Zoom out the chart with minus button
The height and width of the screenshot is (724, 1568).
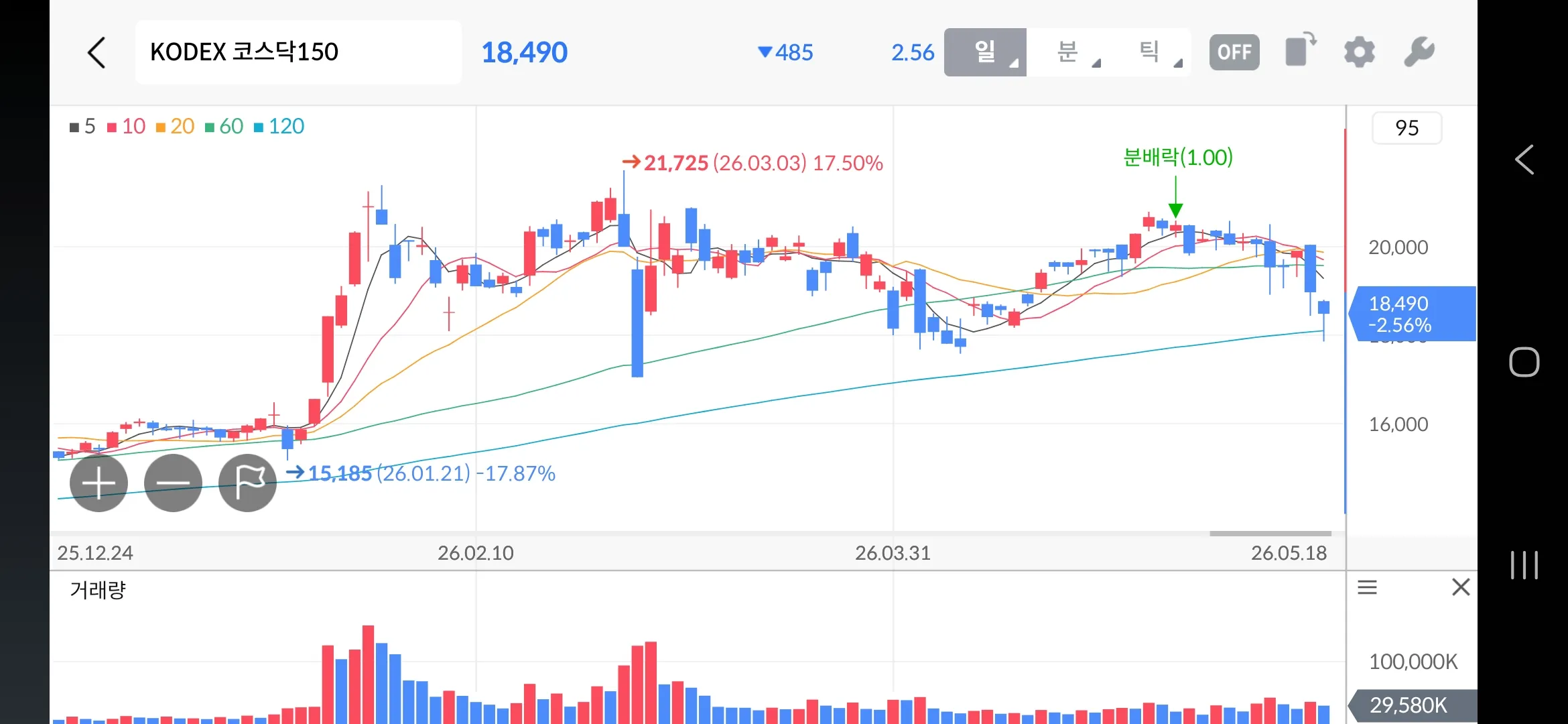pyautogui.click(x=173, y=483)
